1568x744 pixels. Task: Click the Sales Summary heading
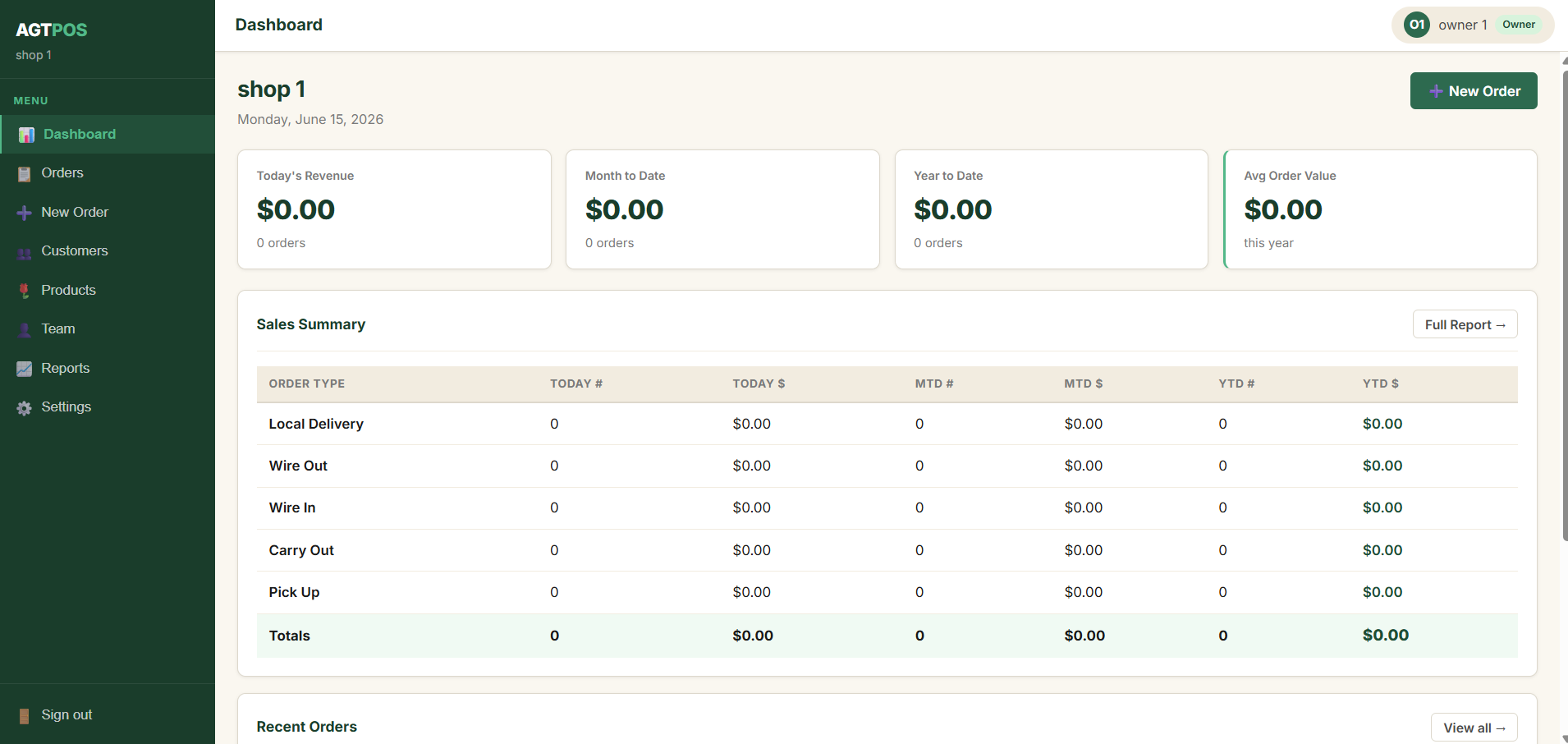pyautogui.click(x=311, y=324)
